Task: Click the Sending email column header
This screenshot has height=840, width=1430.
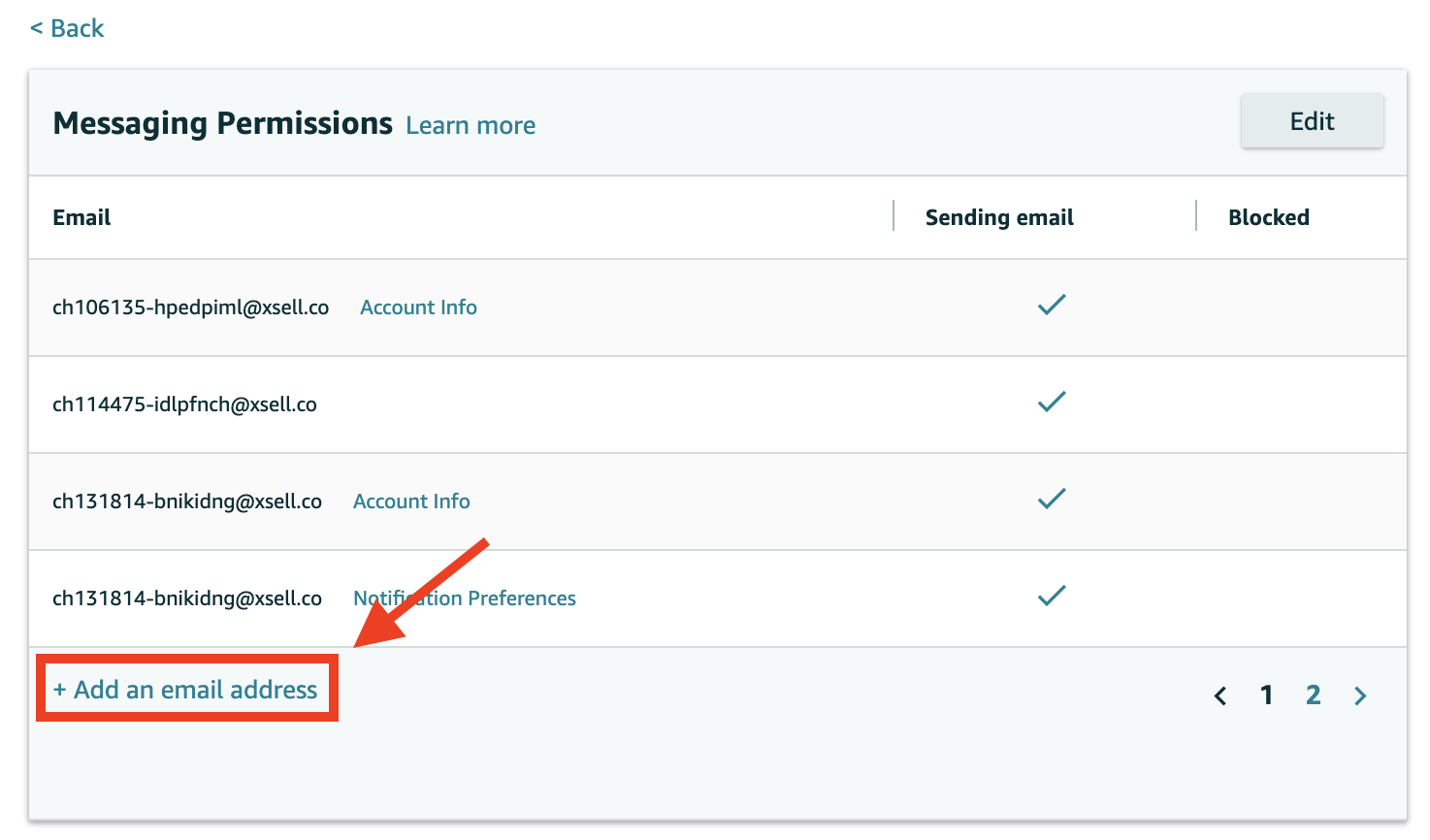Action: (x=999, y=217)
